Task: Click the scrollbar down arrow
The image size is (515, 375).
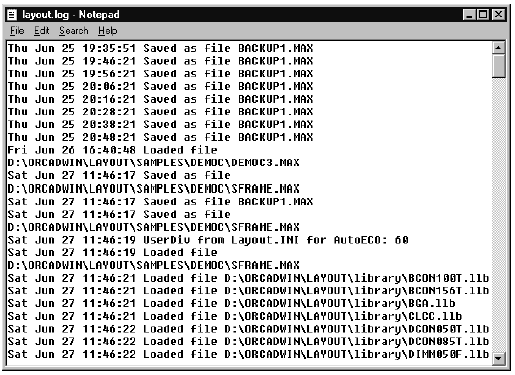Action: click(x=499, y=358)
